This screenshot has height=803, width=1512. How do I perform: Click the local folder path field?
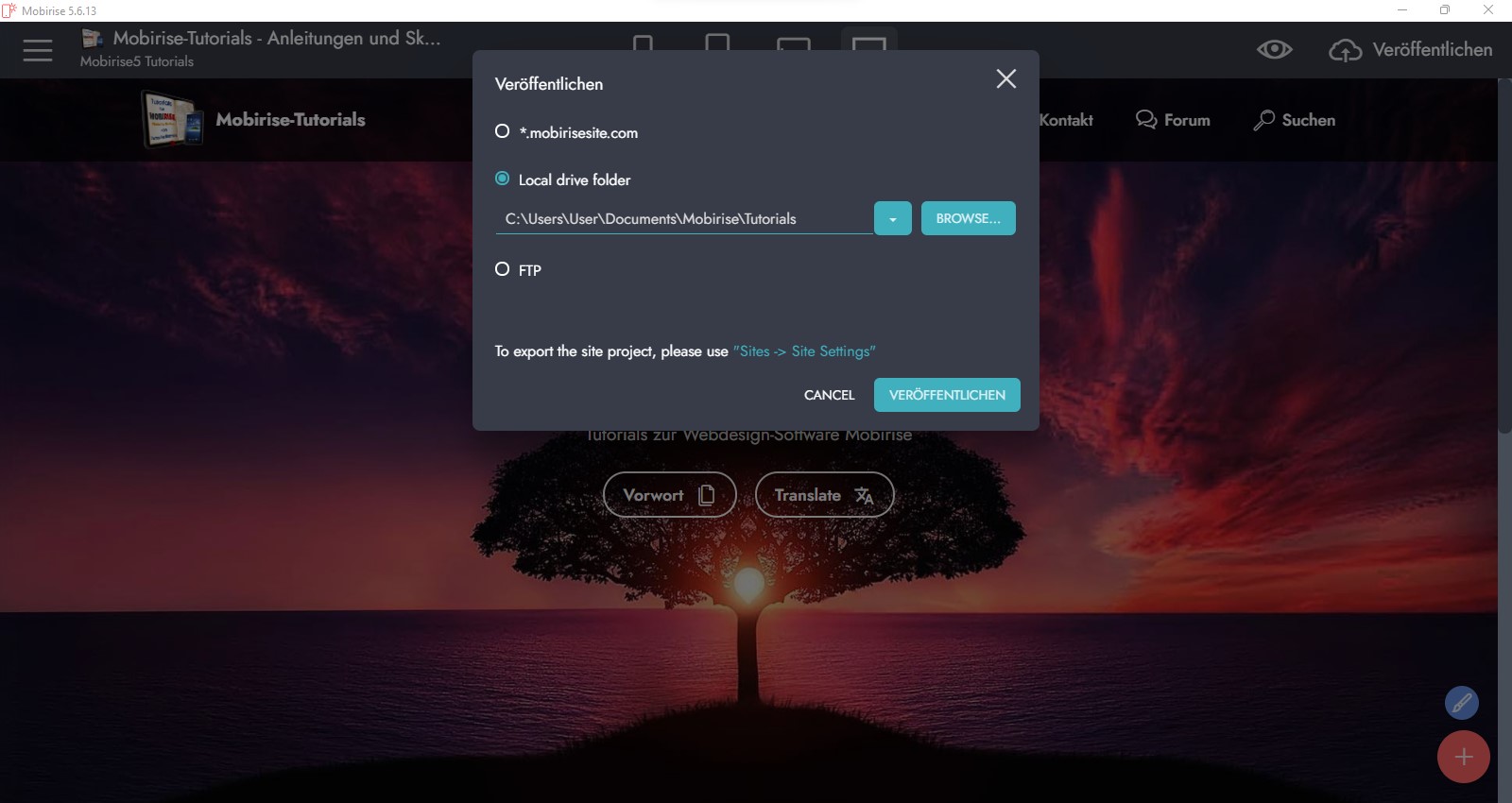[x=683, y=218]
